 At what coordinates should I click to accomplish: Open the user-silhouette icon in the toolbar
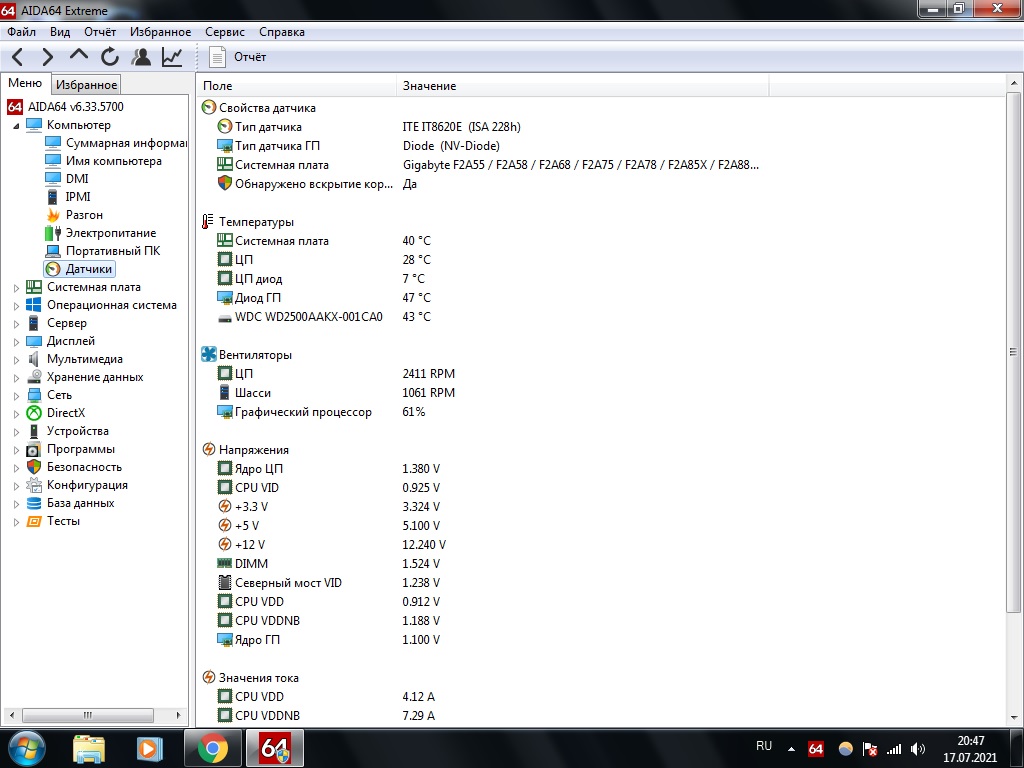pyautogui.click(x=140, y=57)
